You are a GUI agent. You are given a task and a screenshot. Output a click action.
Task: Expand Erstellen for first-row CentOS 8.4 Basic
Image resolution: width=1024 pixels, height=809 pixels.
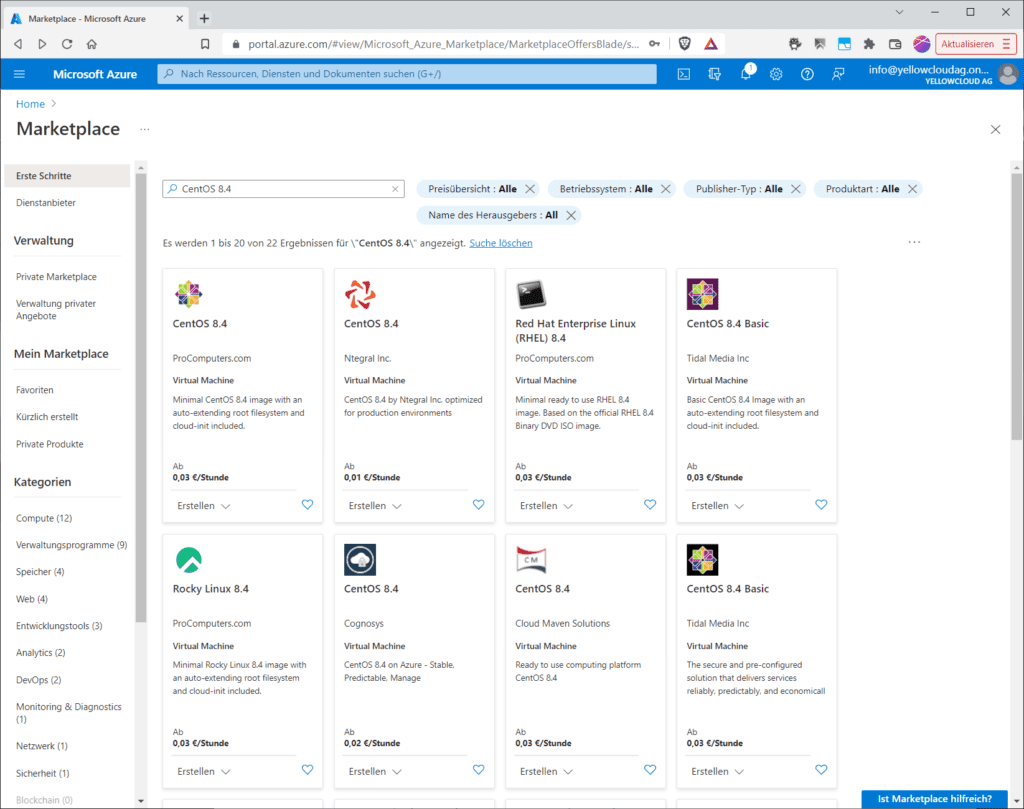pos(717,506)
